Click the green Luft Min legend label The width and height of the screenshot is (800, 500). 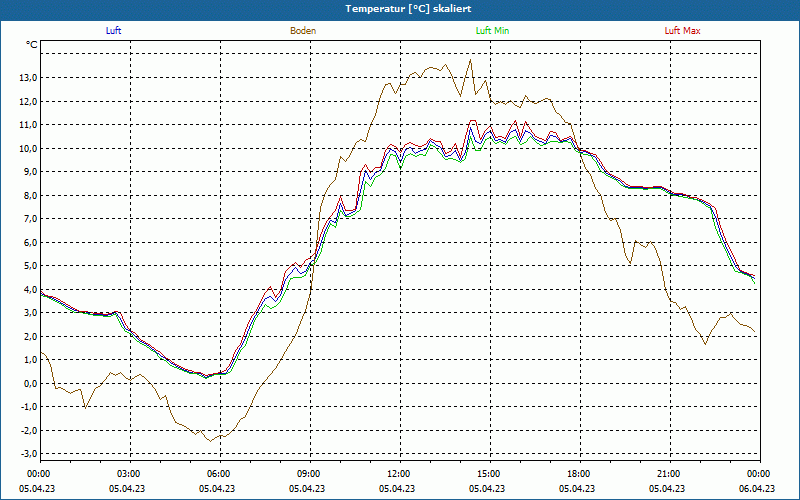[492, 31]
